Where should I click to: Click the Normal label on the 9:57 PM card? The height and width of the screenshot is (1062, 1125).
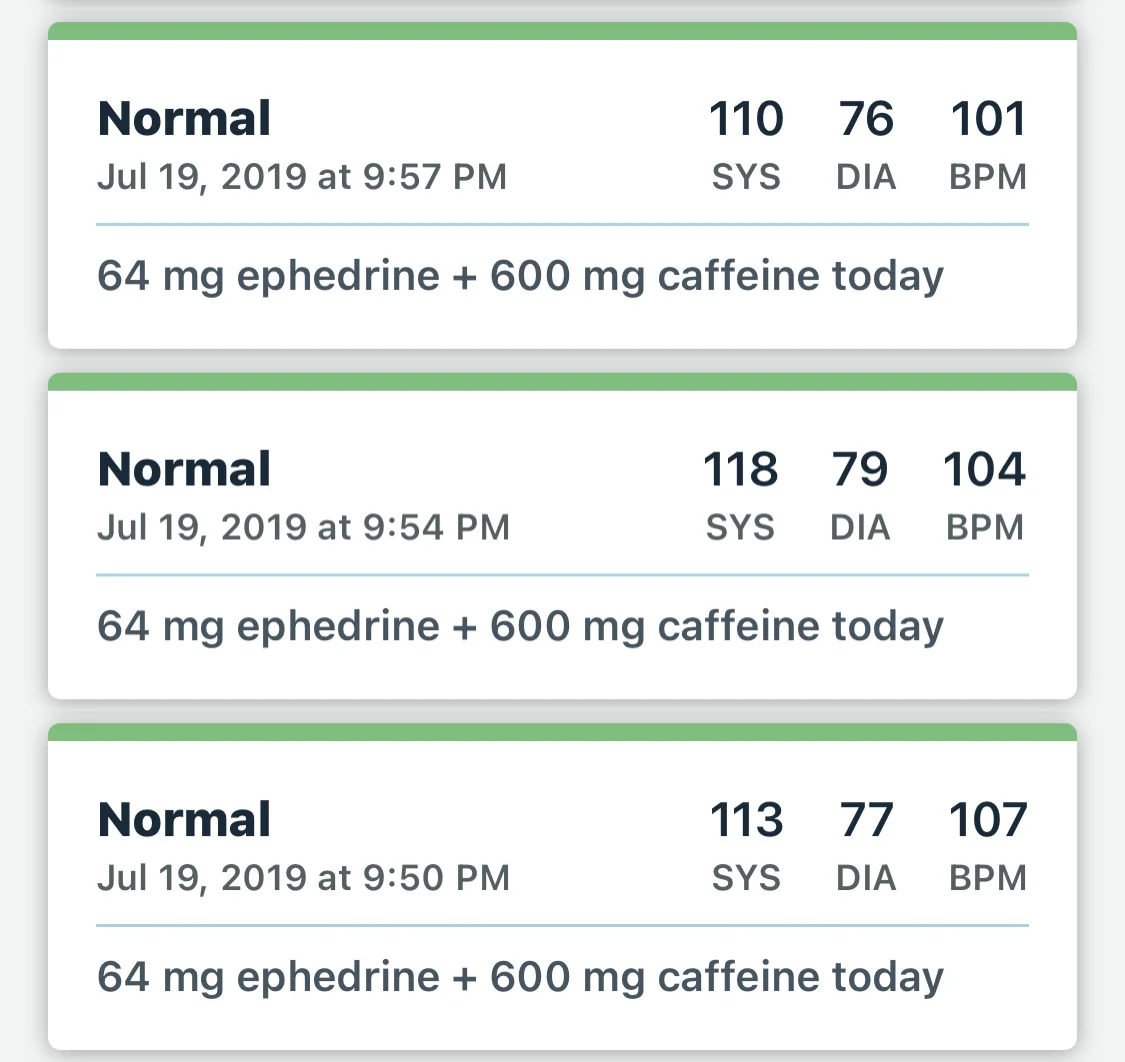point(184,119)
